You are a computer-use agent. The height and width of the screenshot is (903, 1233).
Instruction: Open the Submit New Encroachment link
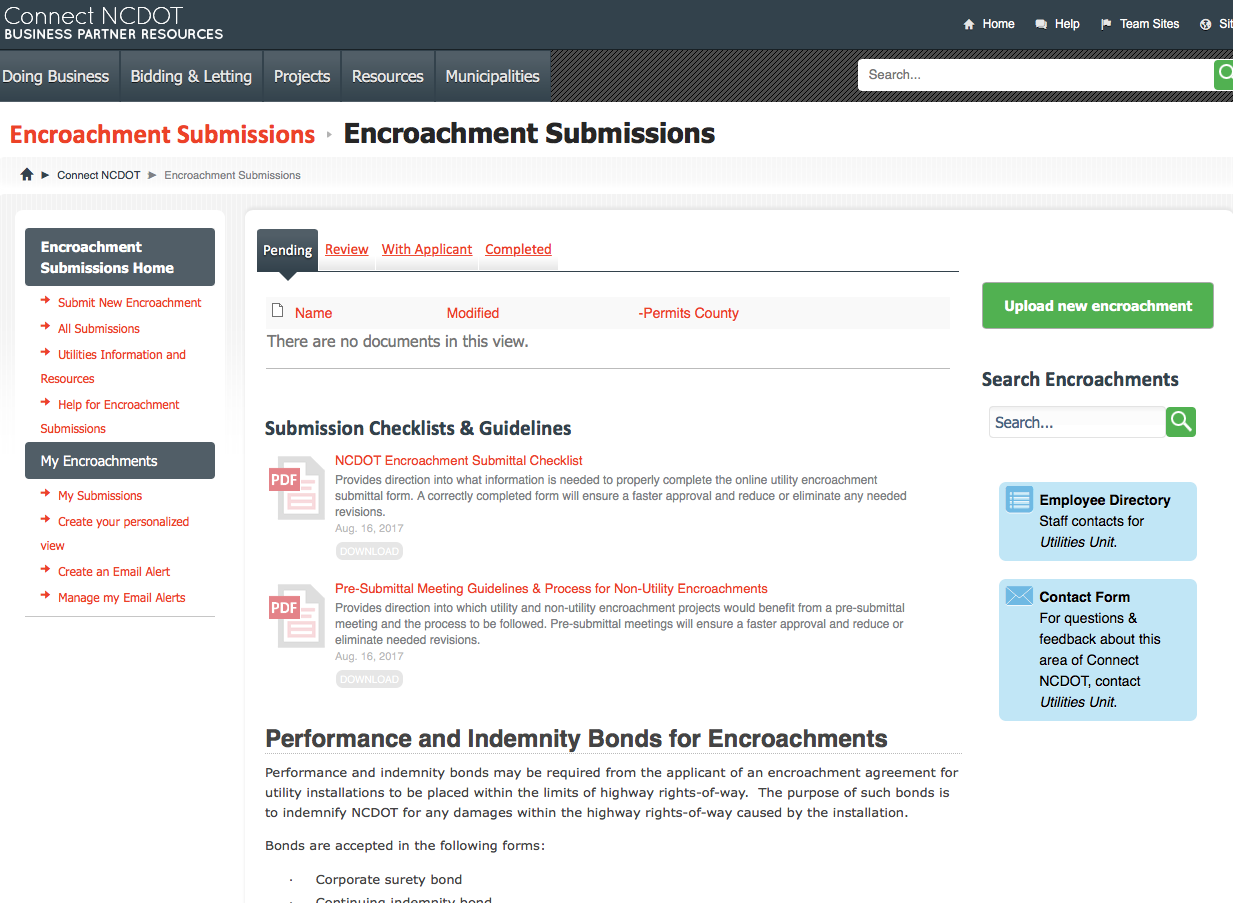[129, 303]
